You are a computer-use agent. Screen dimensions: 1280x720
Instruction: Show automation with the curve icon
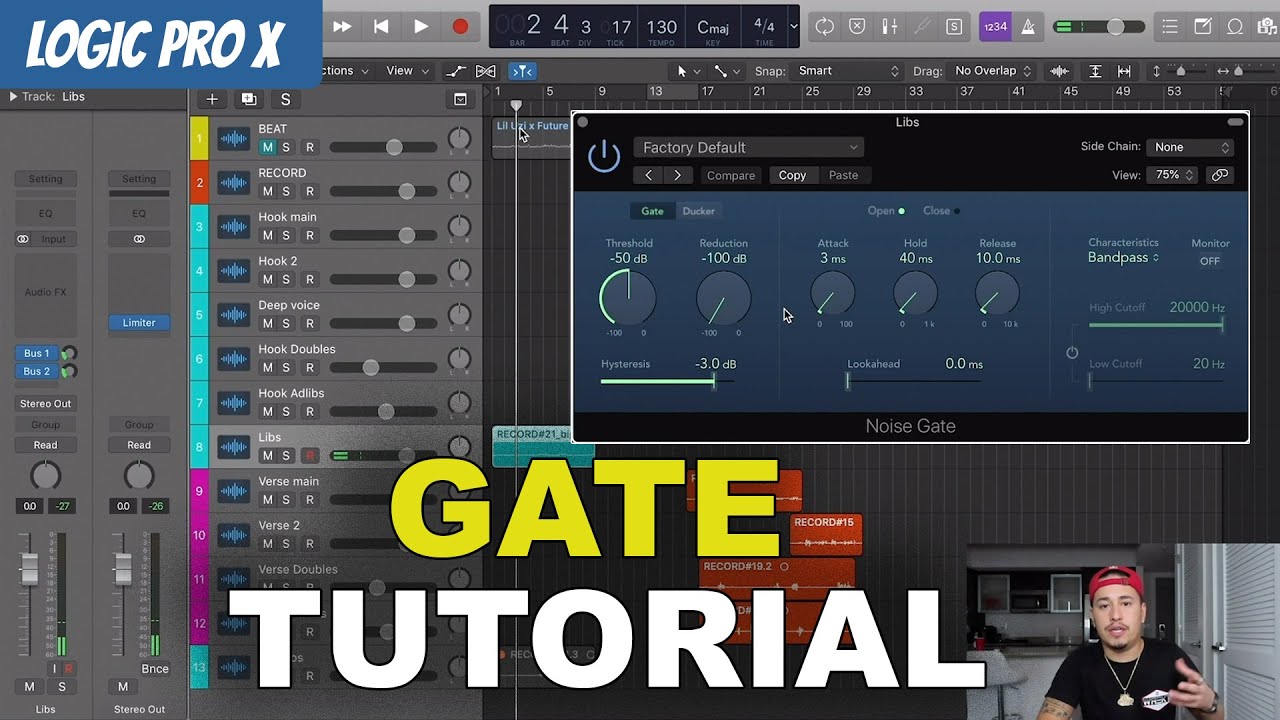coord(456,71)
